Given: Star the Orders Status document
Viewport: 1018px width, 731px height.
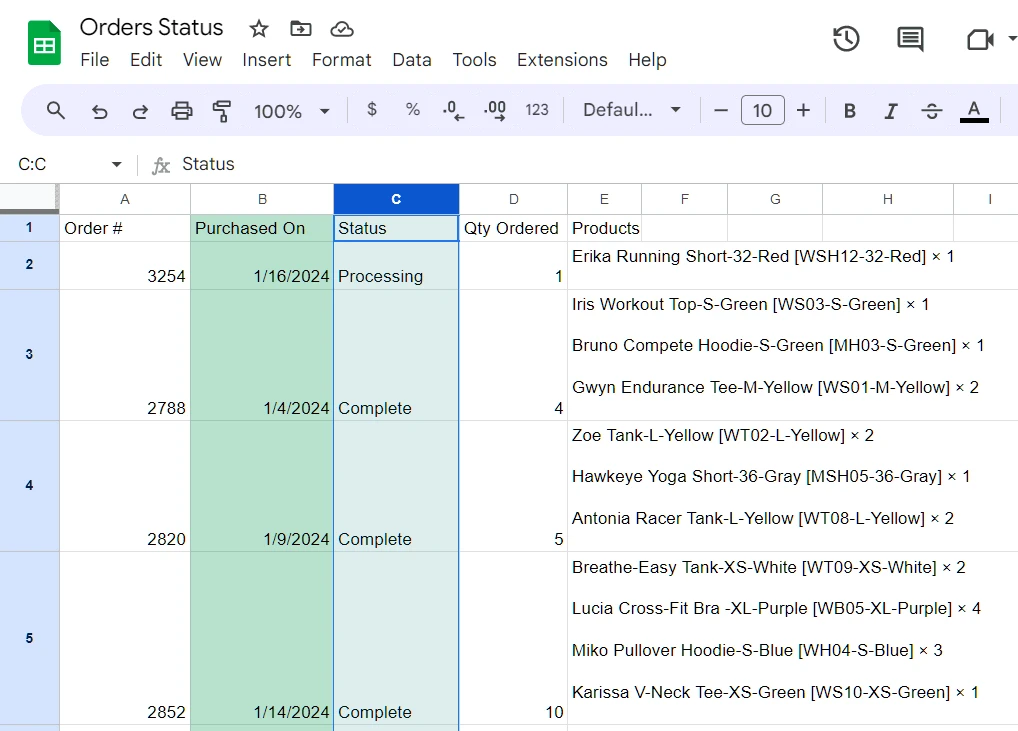Looking at the screenshot, I should (259, 28).
